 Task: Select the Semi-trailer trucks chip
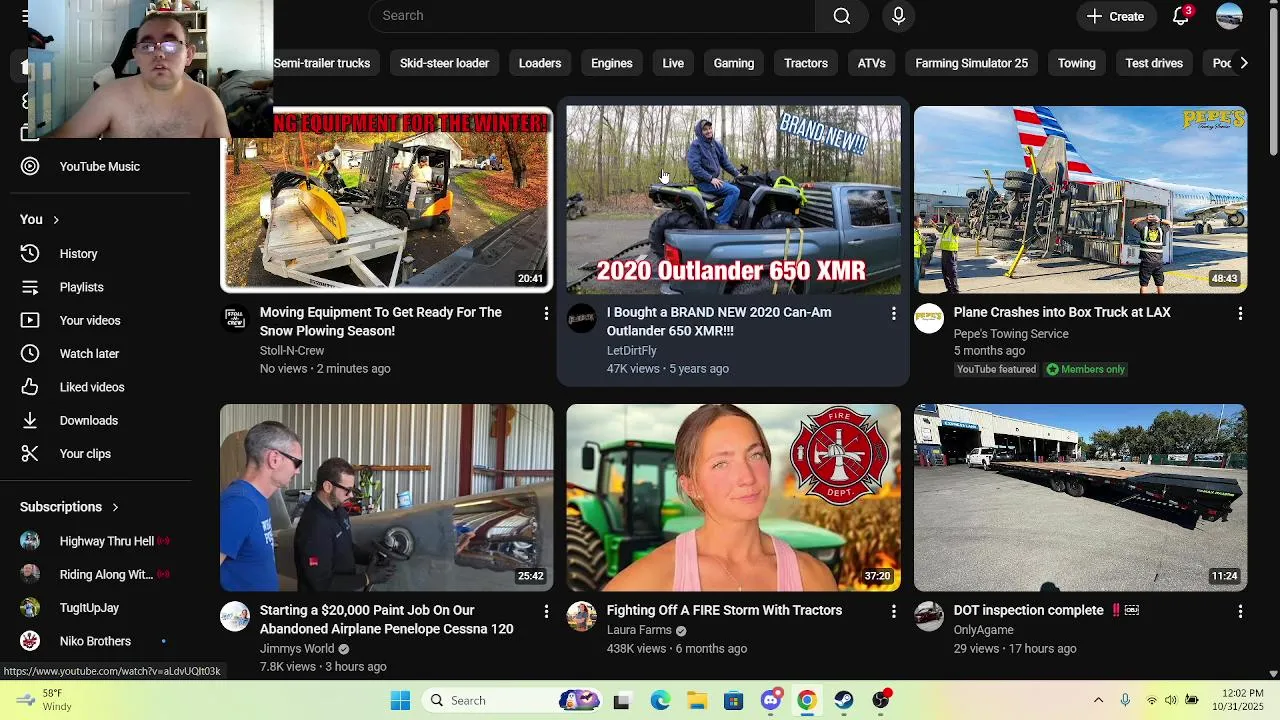pos(321,63)
